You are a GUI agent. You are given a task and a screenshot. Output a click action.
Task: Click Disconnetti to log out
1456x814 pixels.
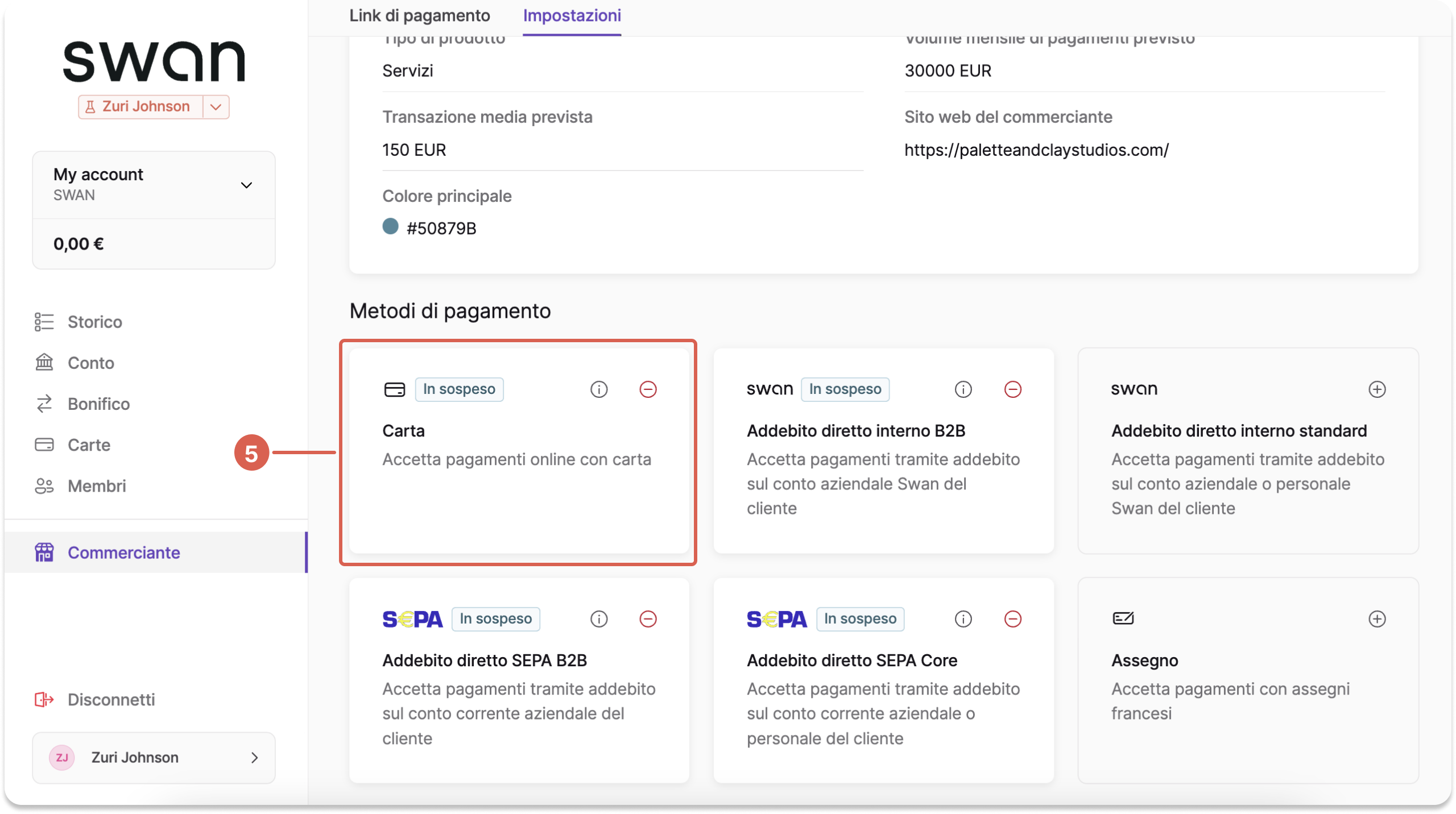[x=111, y=699]
